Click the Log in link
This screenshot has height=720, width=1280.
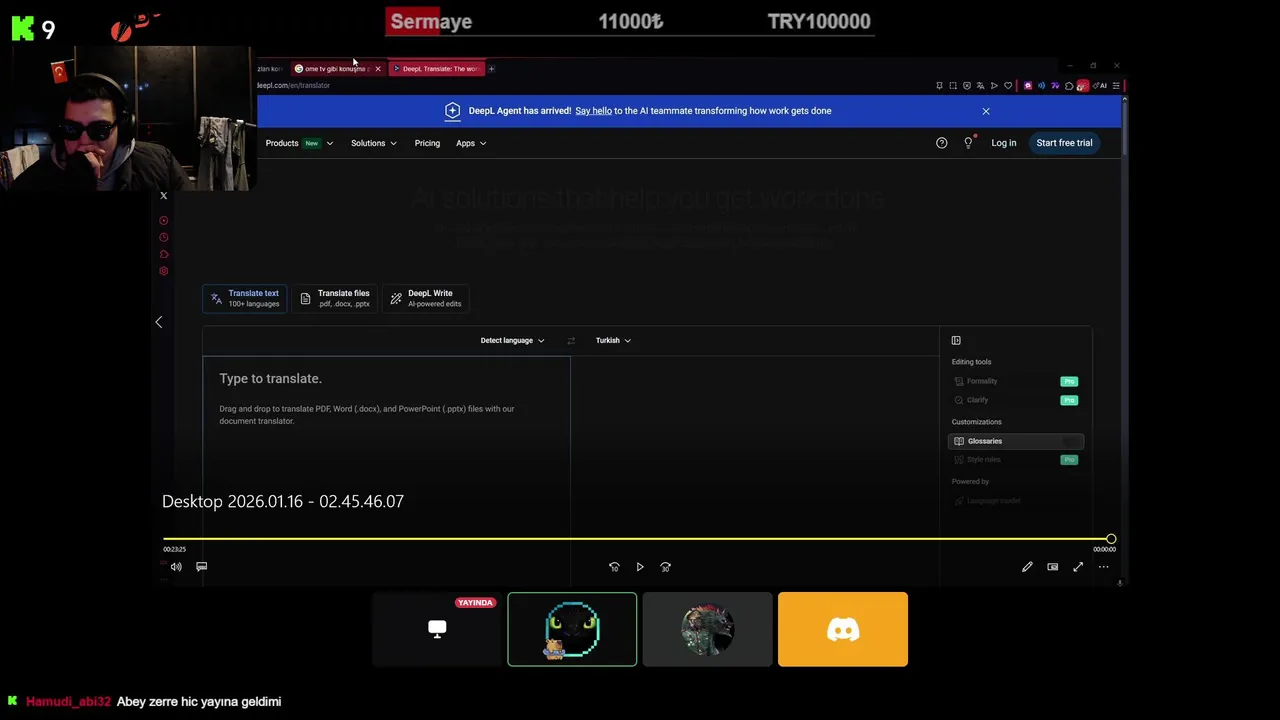click(1004, 143)
